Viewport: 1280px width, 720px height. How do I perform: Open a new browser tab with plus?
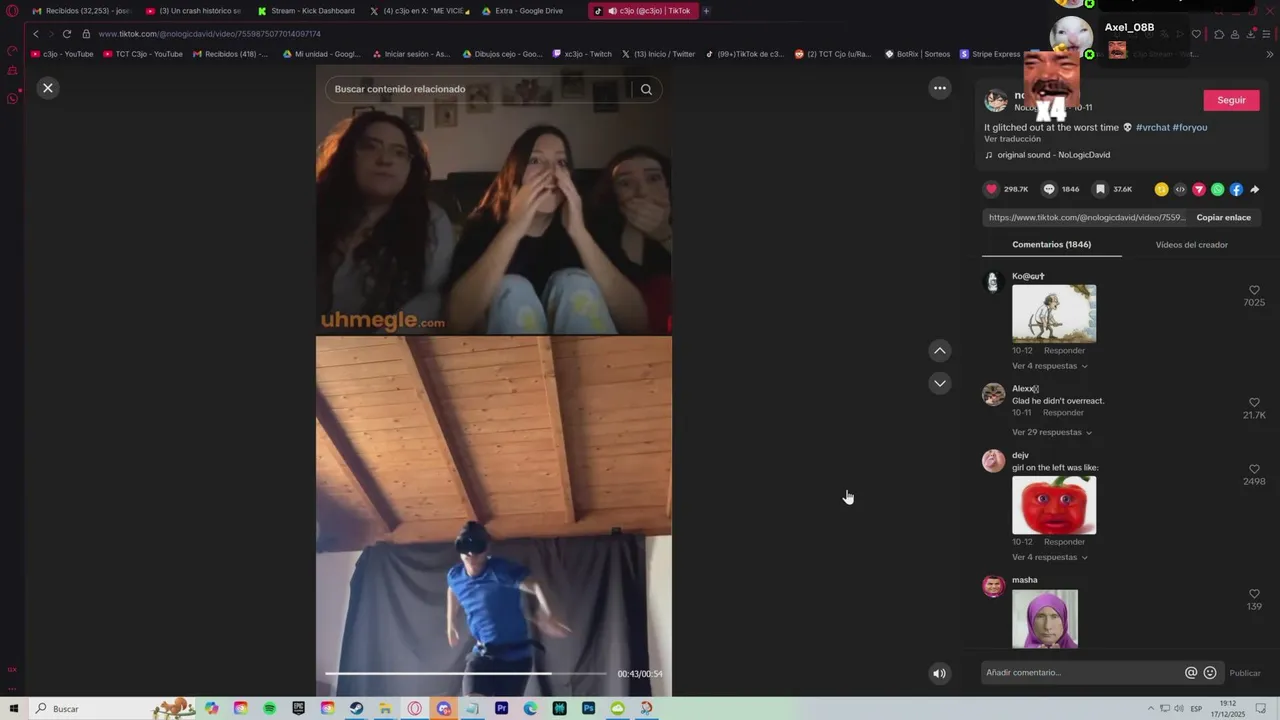tap(706, 11)
